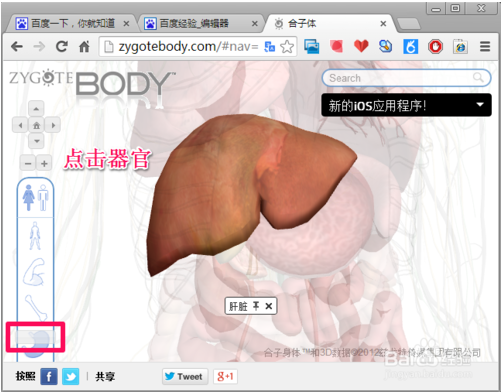
Task: Click the magnifier globe extension icon
Action: [x=385, y=46]
